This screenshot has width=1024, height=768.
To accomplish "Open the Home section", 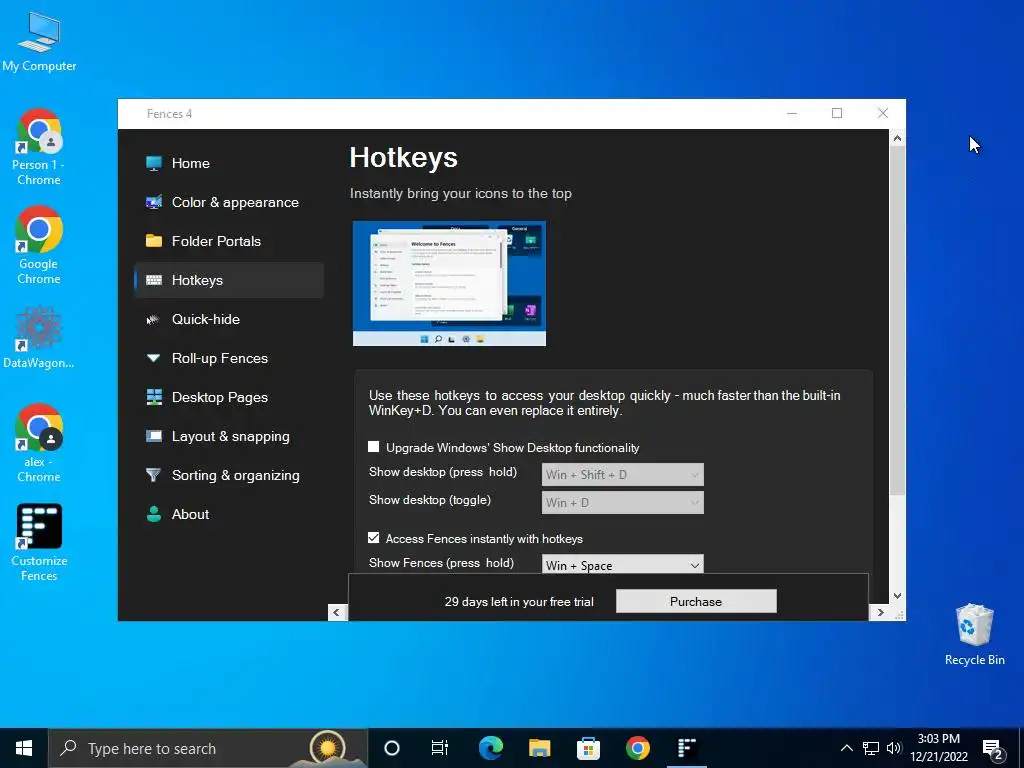I will 229,163.
